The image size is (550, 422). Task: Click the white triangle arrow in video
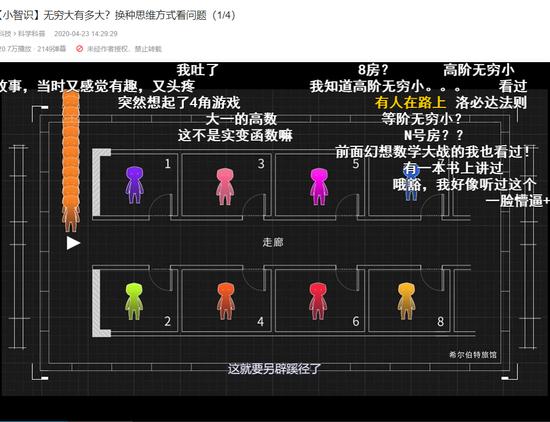click(x=73, y=243)
